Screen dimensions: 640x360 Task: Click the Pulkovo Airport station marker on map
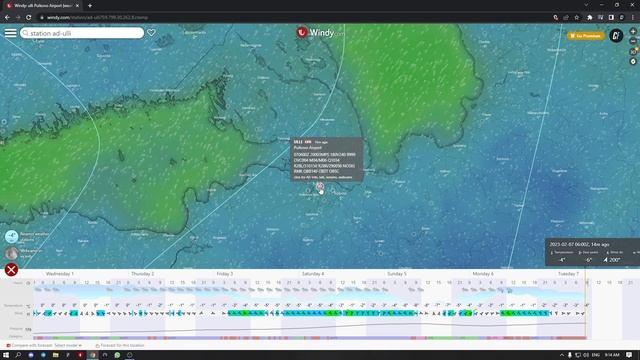320,186
